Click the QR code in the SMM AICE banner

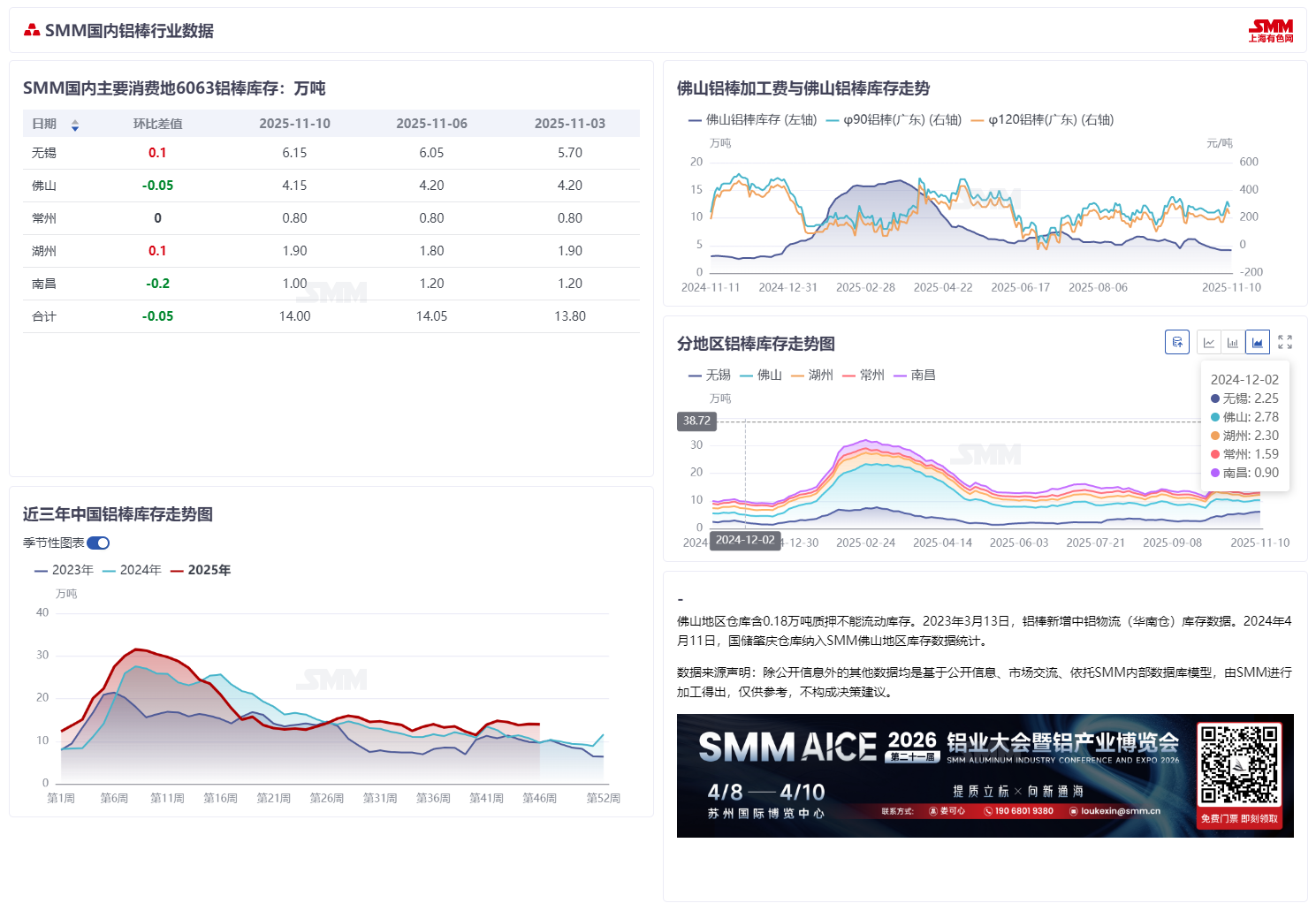coord(1237,763)
